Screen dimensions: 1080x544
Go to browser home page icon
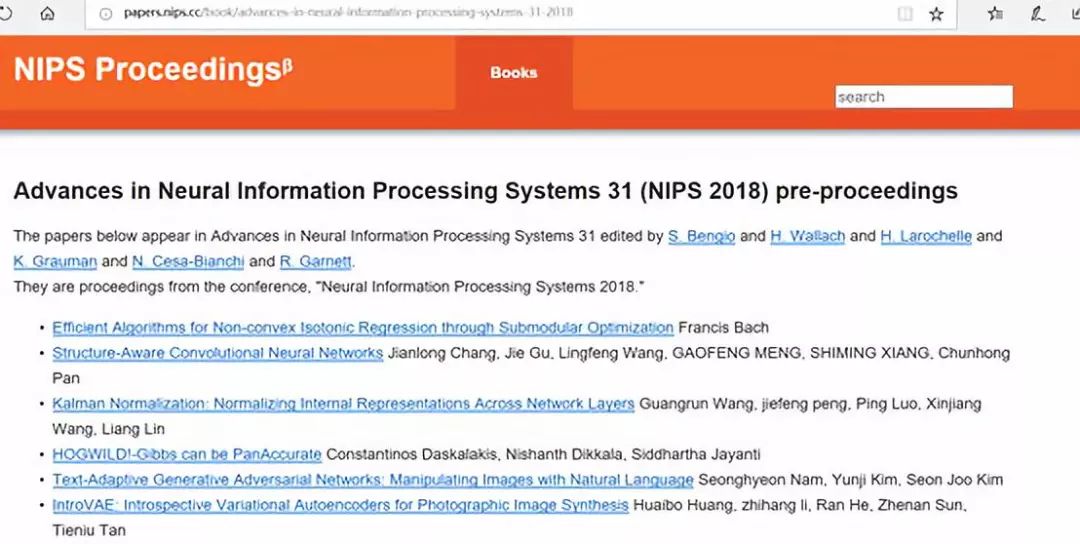(x=48, y=13)
